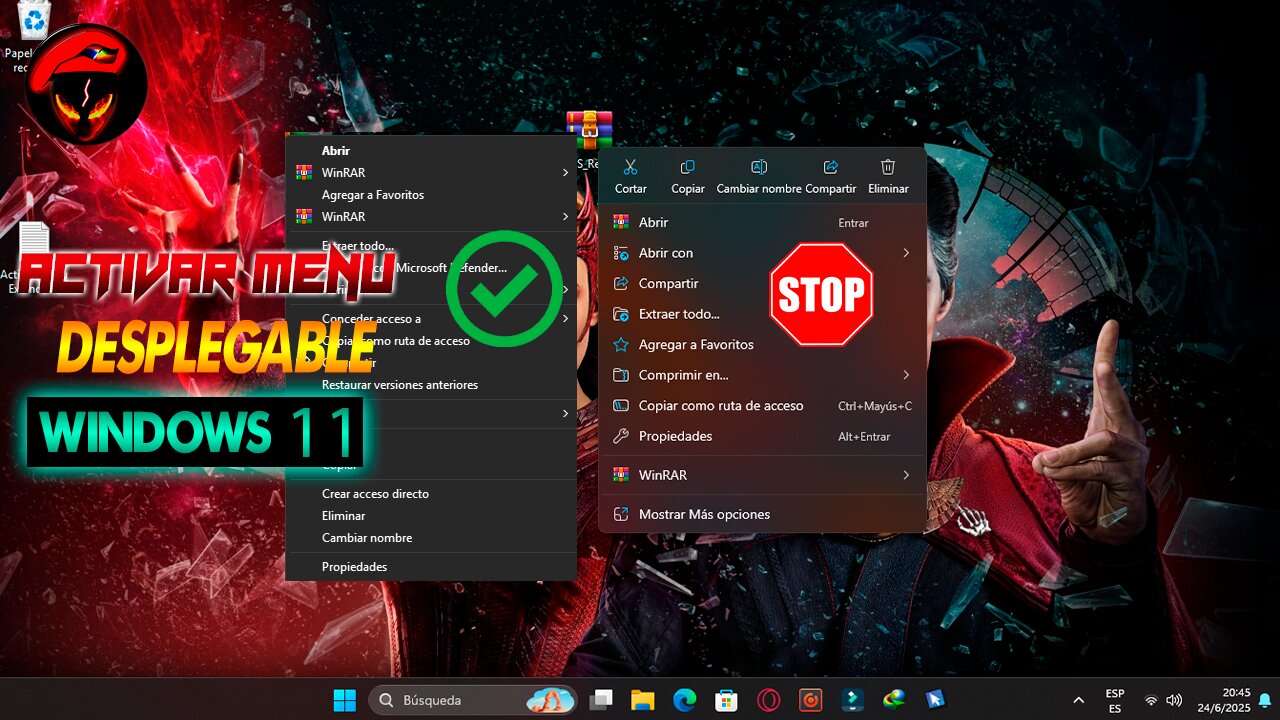Image resolution: width=1280 pixels, height=720 pixels.
Task: Click the Abrir con icon
Action: tap(621, 253)
